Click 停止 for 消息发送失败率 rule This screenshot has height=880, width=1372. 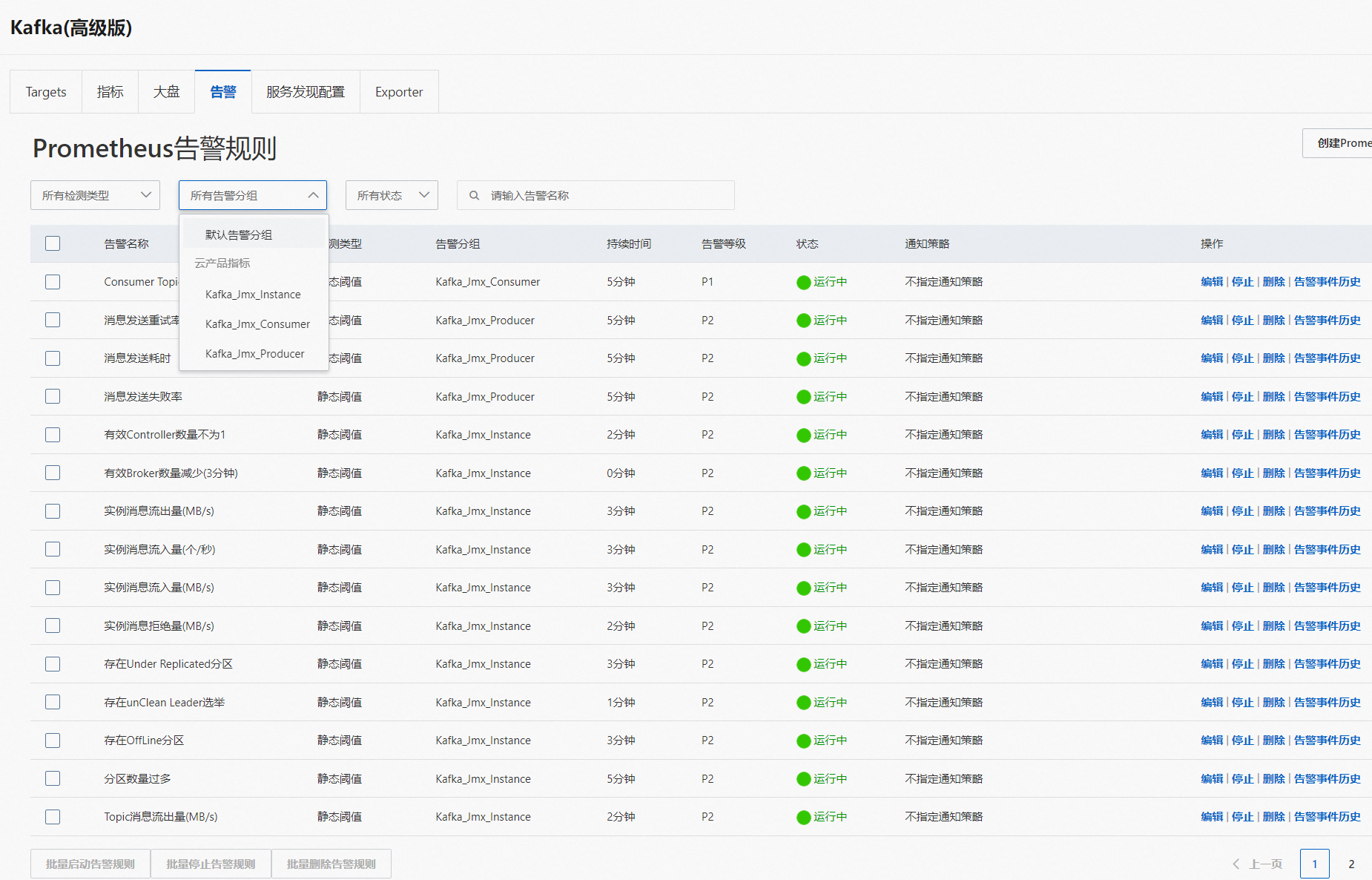click(1243, 397)
